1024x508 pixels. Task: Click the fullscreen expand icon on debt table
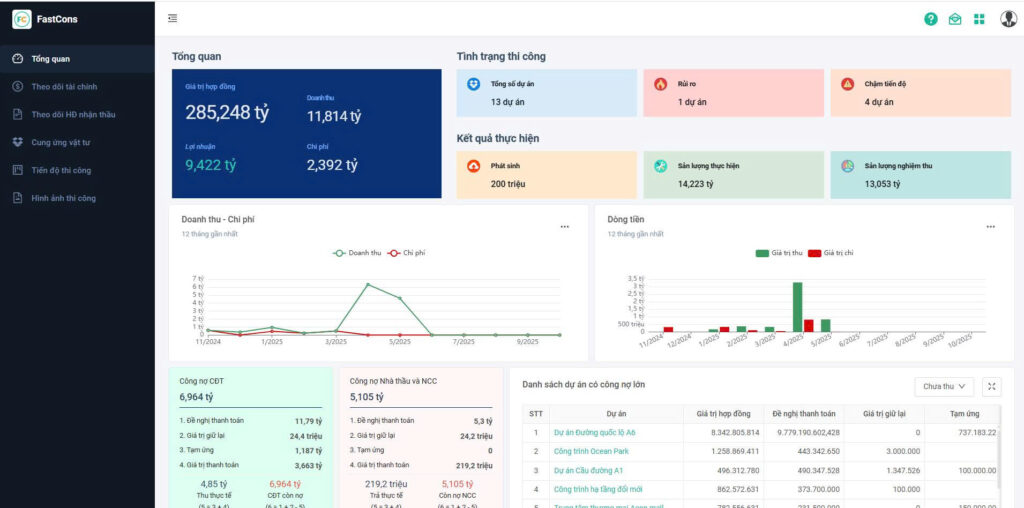pos(992,386)
